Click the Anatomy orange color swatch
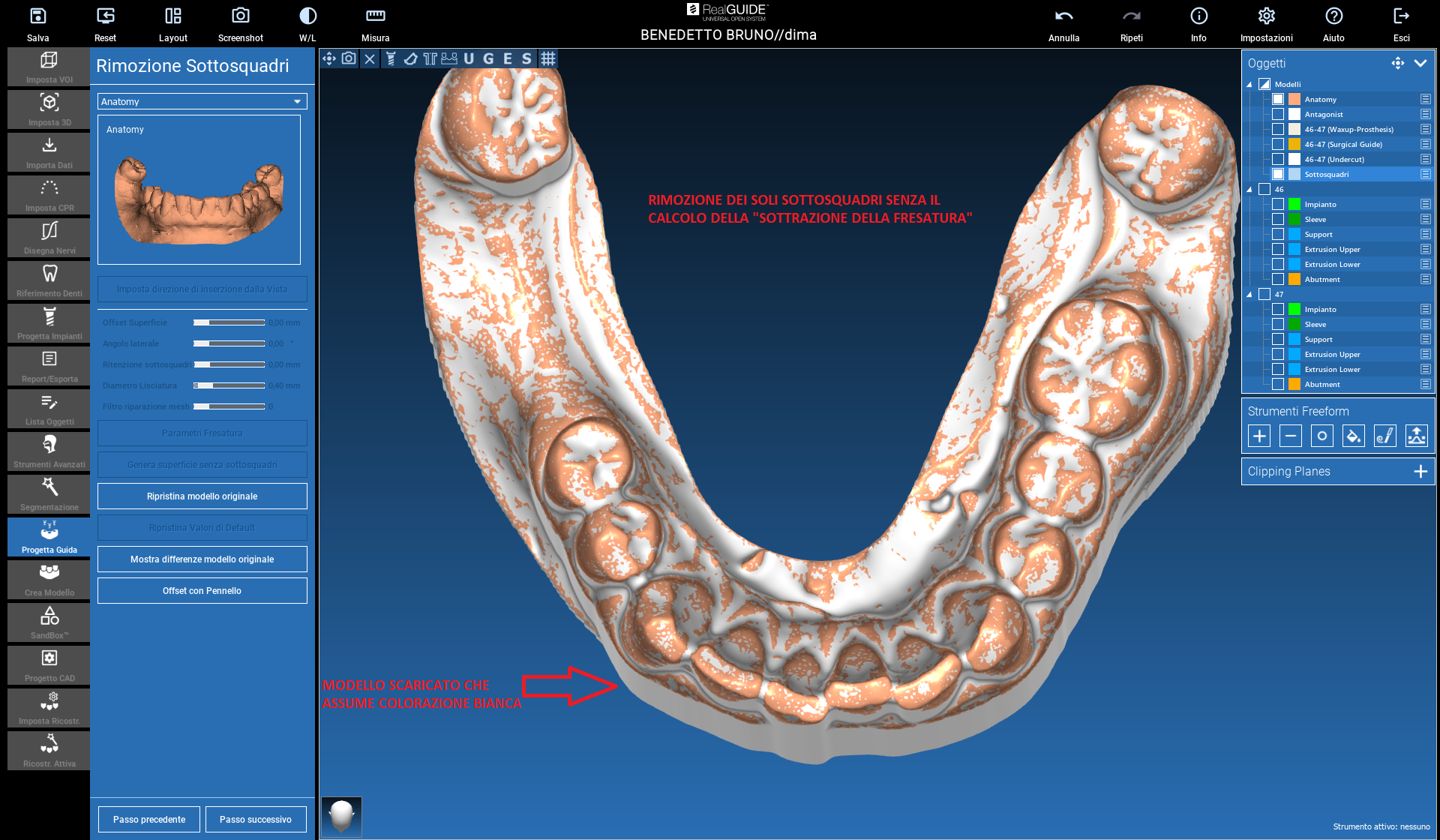The image size is (1440, 840). (1294, 99)
